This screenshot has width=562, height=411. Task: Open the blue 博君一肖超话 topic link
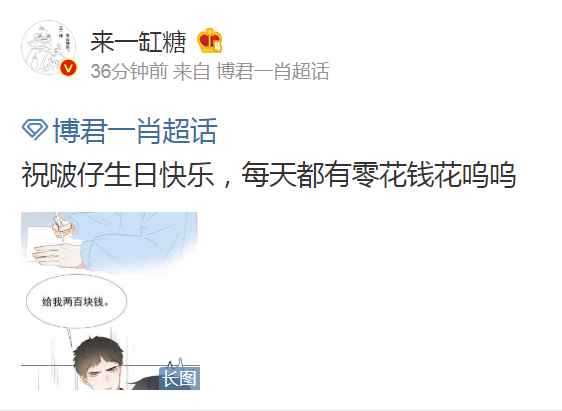pyautogui.click(x=135, y=131)
